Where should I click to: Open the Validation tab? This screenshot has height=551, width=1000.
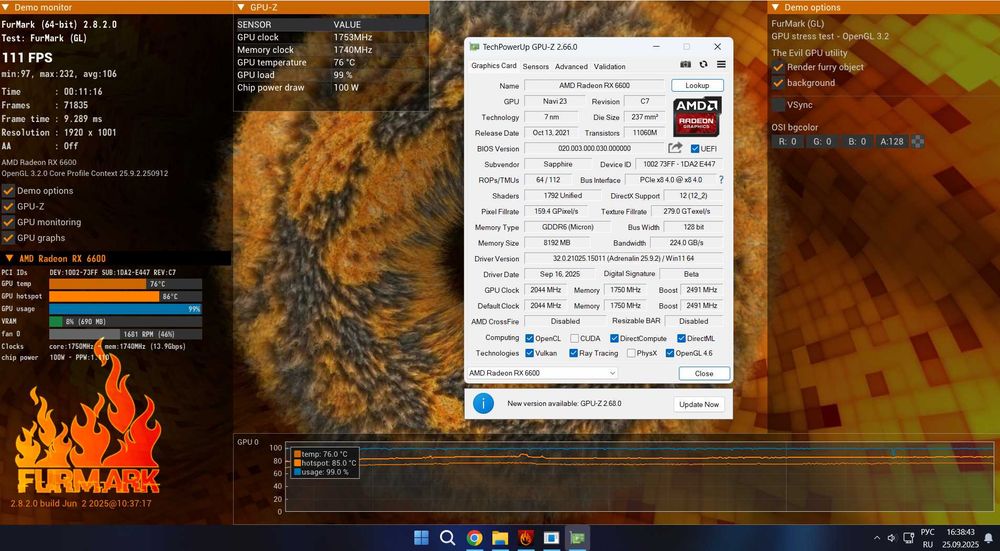(x=610, y=66)
